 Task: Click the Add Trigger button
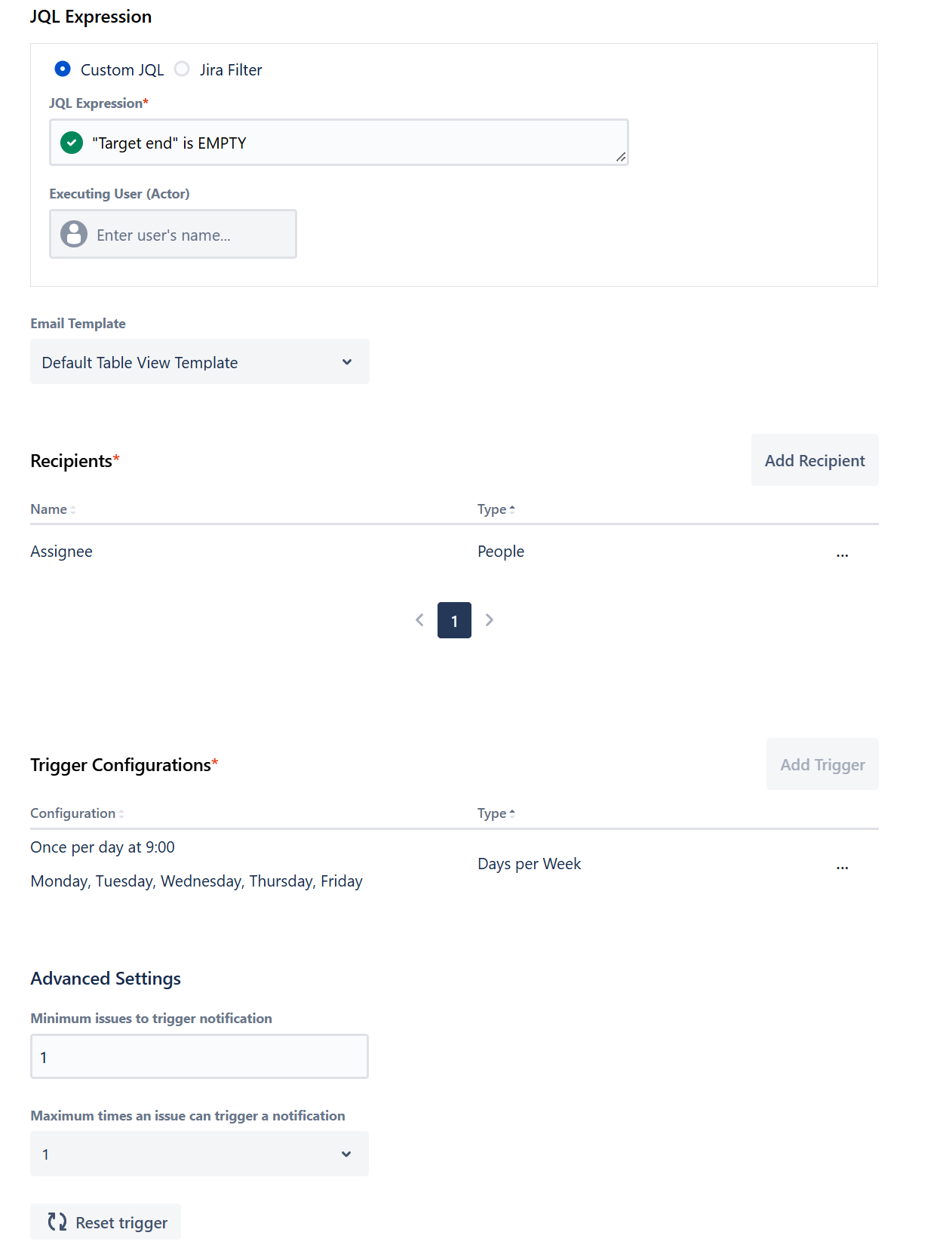[822, 764]
